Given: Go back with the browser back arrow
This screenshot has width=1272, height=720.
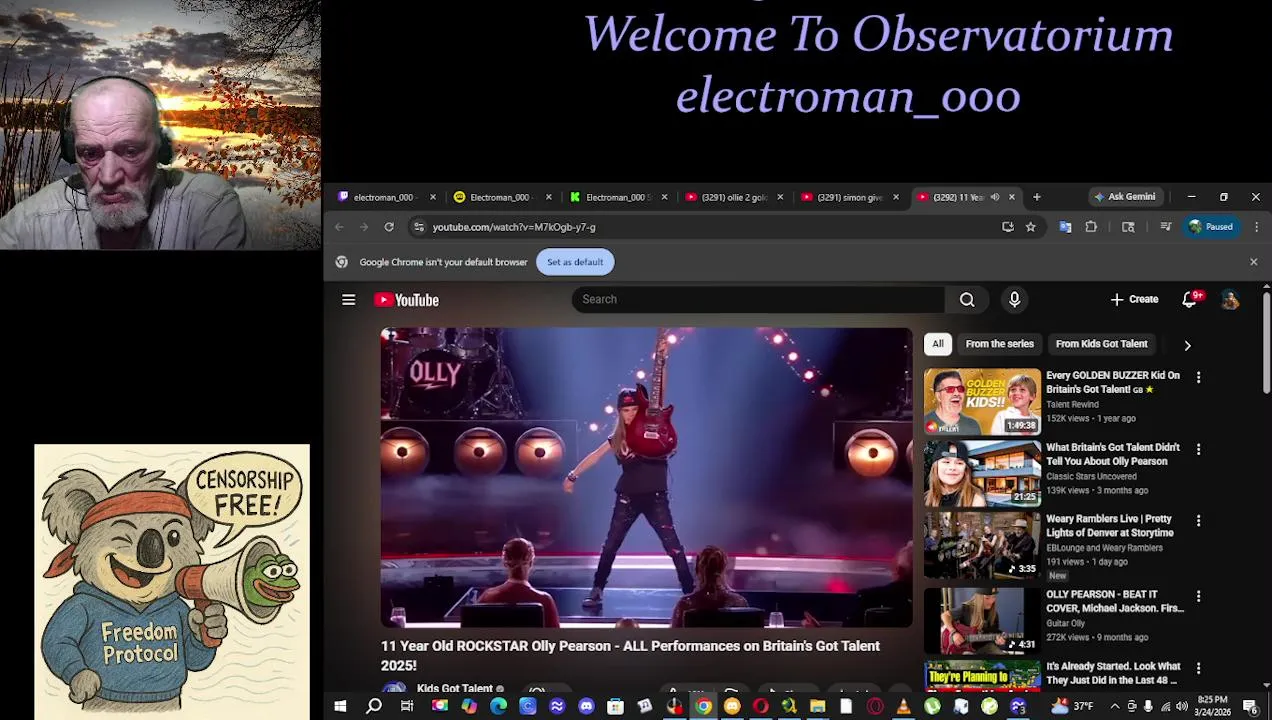Looking at the screenshot, I should 339,227.
